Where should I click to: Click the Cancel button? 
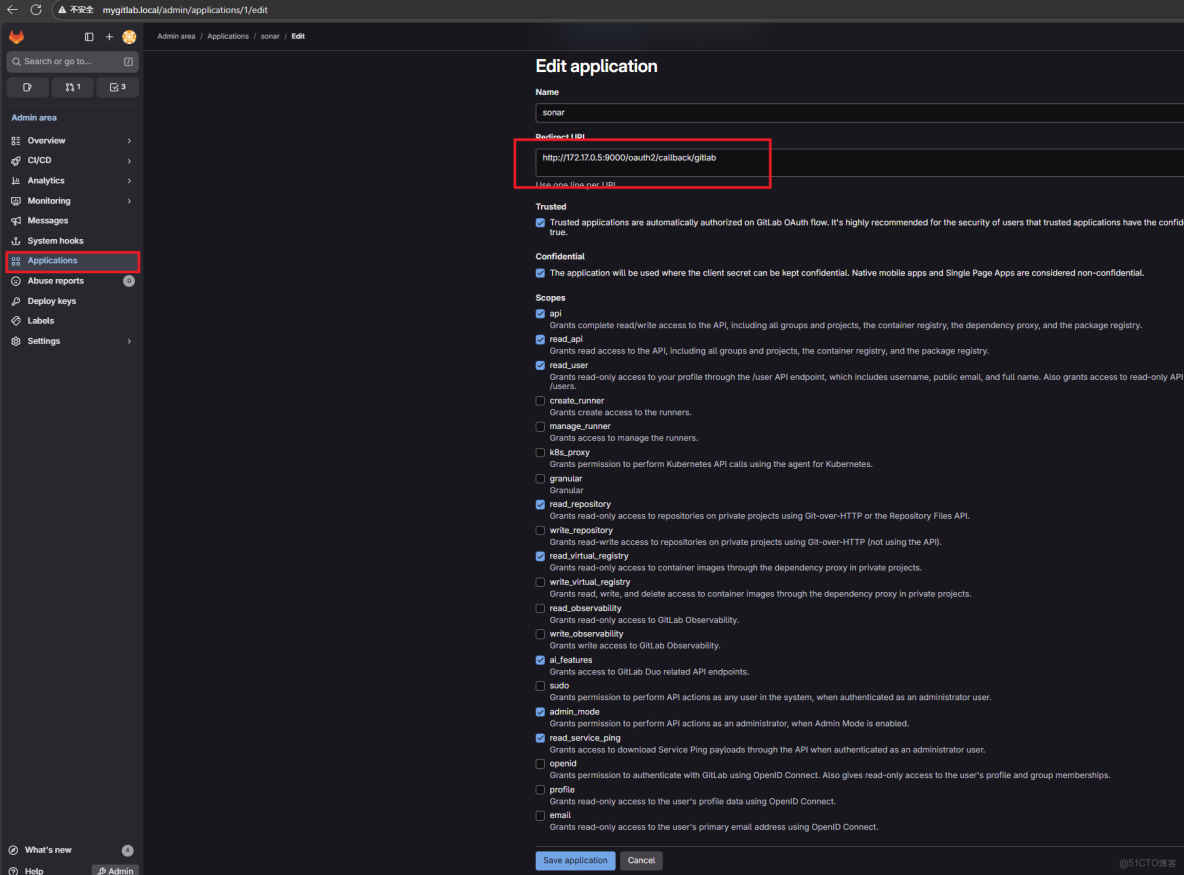point(641,860)
